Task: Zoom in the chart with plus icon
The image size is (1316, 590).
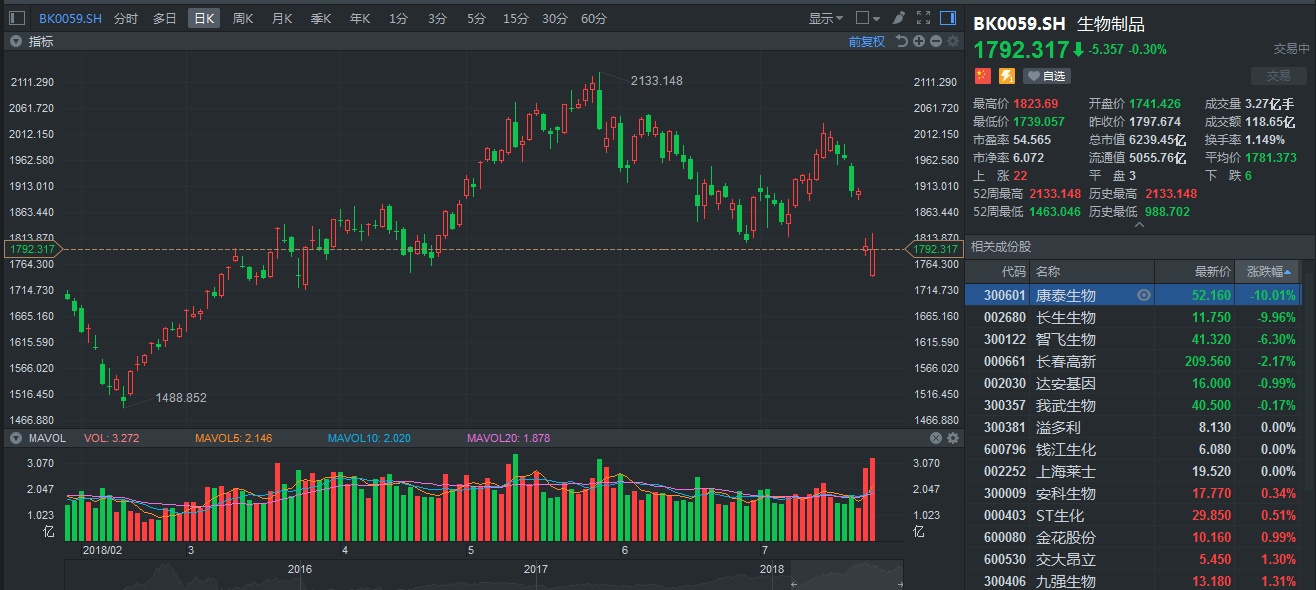Action: click(x=918, y=41)
